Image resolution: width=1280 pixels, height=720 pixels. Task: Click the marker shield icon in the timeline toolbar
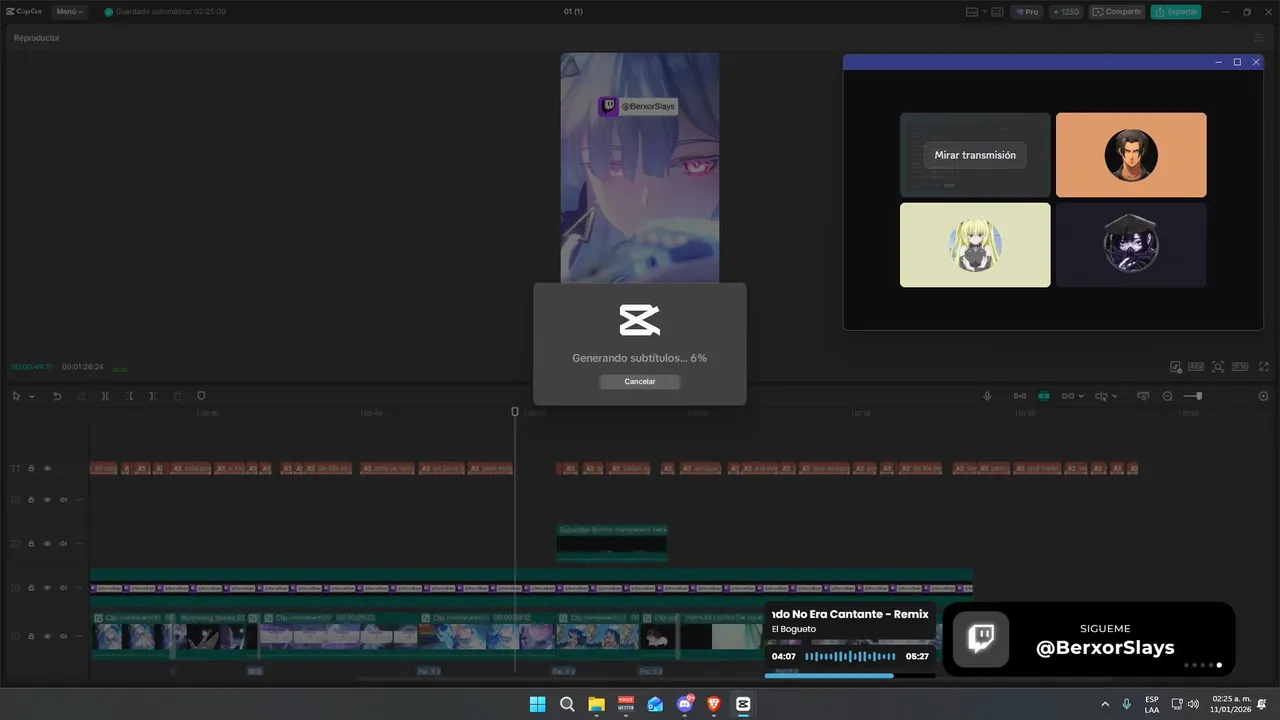[201, 396]
